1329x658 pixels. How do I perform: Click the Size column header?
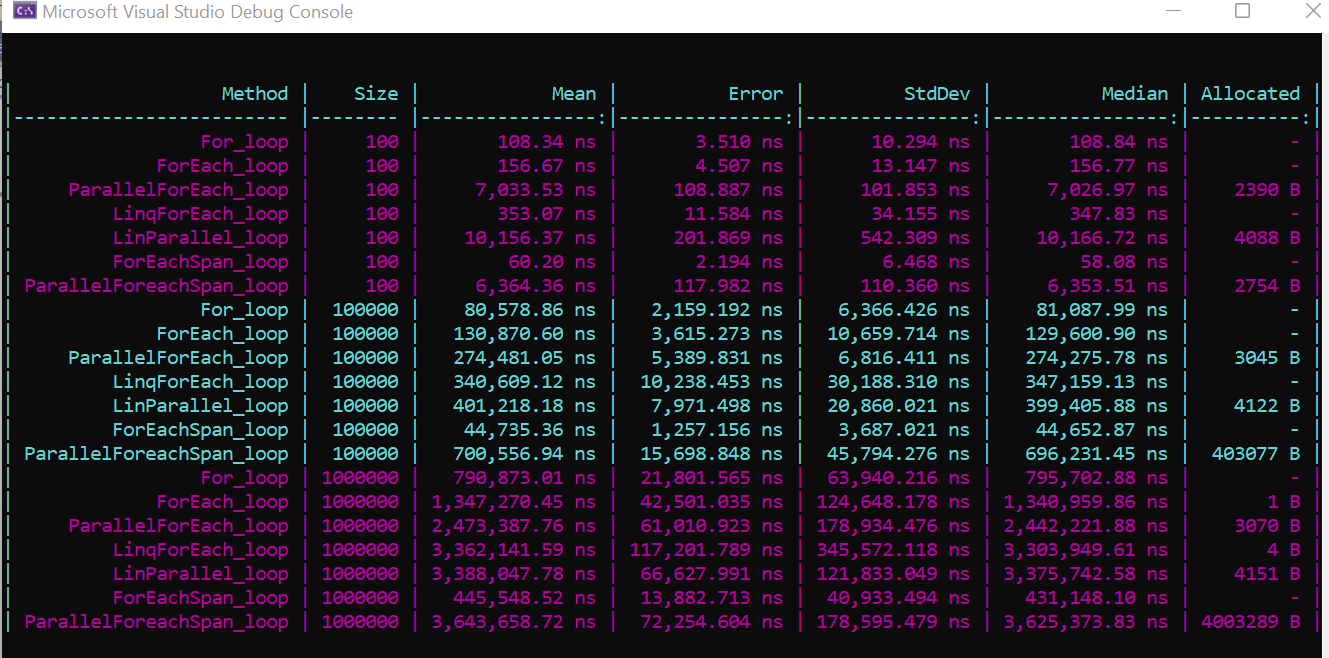(377, 93)
